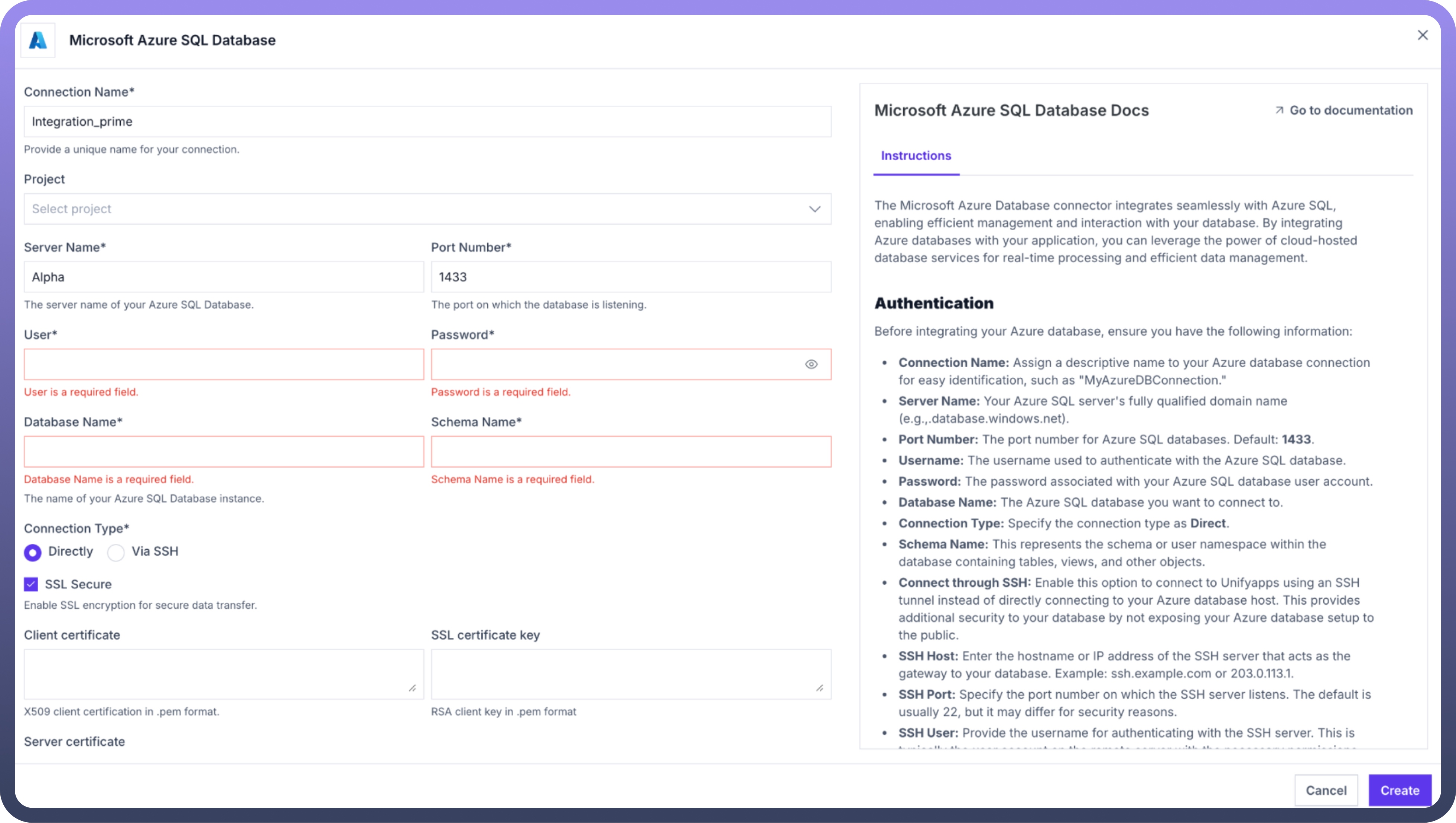The image size is (1456, 823).
Task: Click the Client certificate resize handle
Action: tap(412, 688)
